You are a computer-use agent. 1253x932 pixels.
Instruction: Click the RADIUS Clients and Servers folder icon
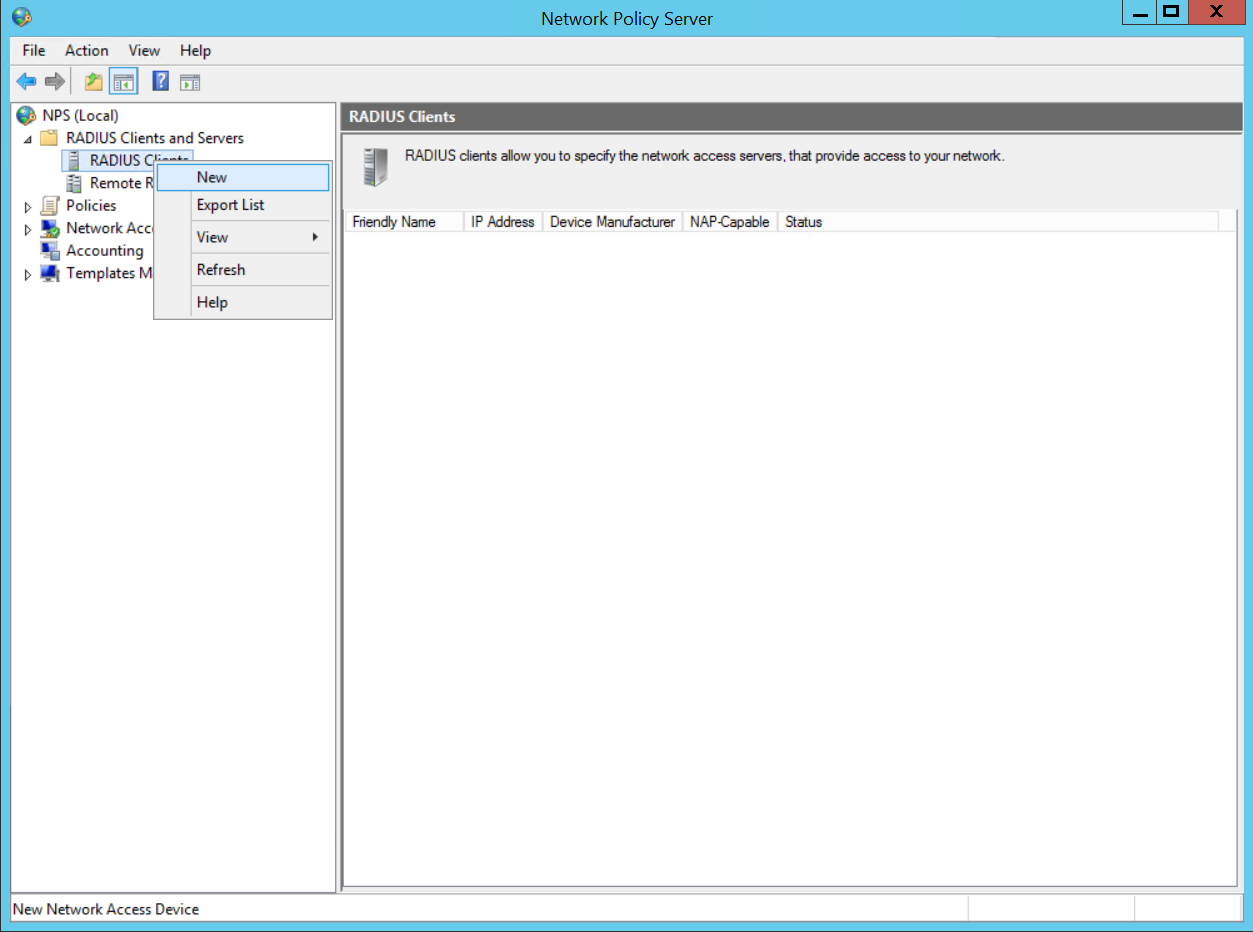(x=49, y=138)
